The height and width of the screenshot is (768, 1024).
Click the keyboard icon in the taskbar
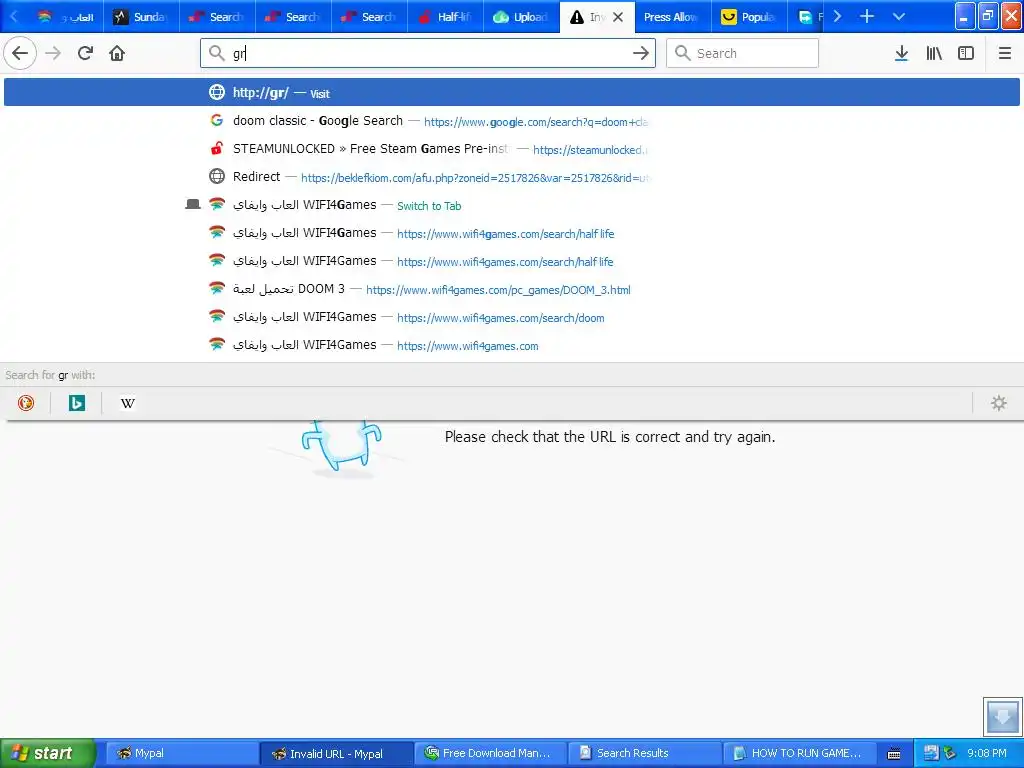point(894,754)
